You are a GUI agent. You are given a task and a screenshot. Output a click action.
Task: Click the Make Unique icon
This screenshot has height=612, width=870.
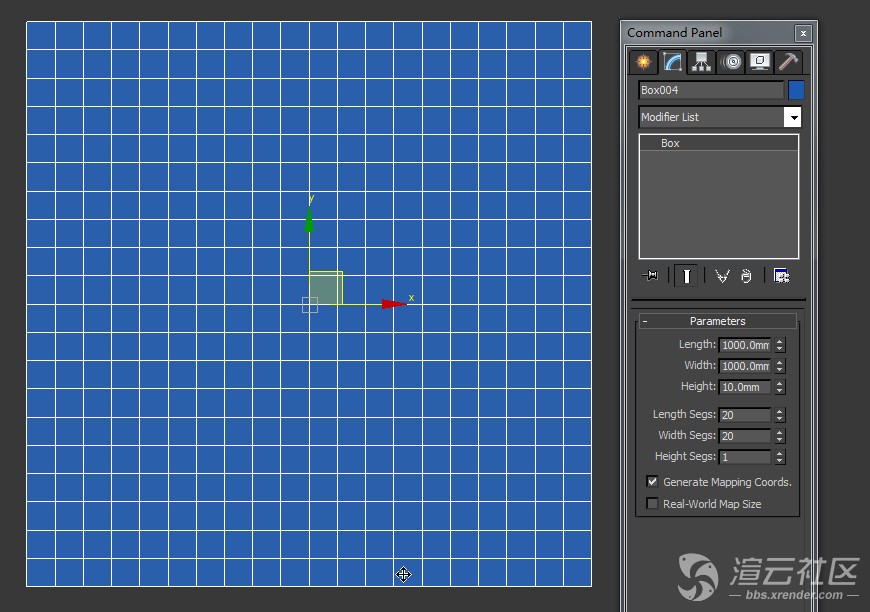[x=722, y=276]
